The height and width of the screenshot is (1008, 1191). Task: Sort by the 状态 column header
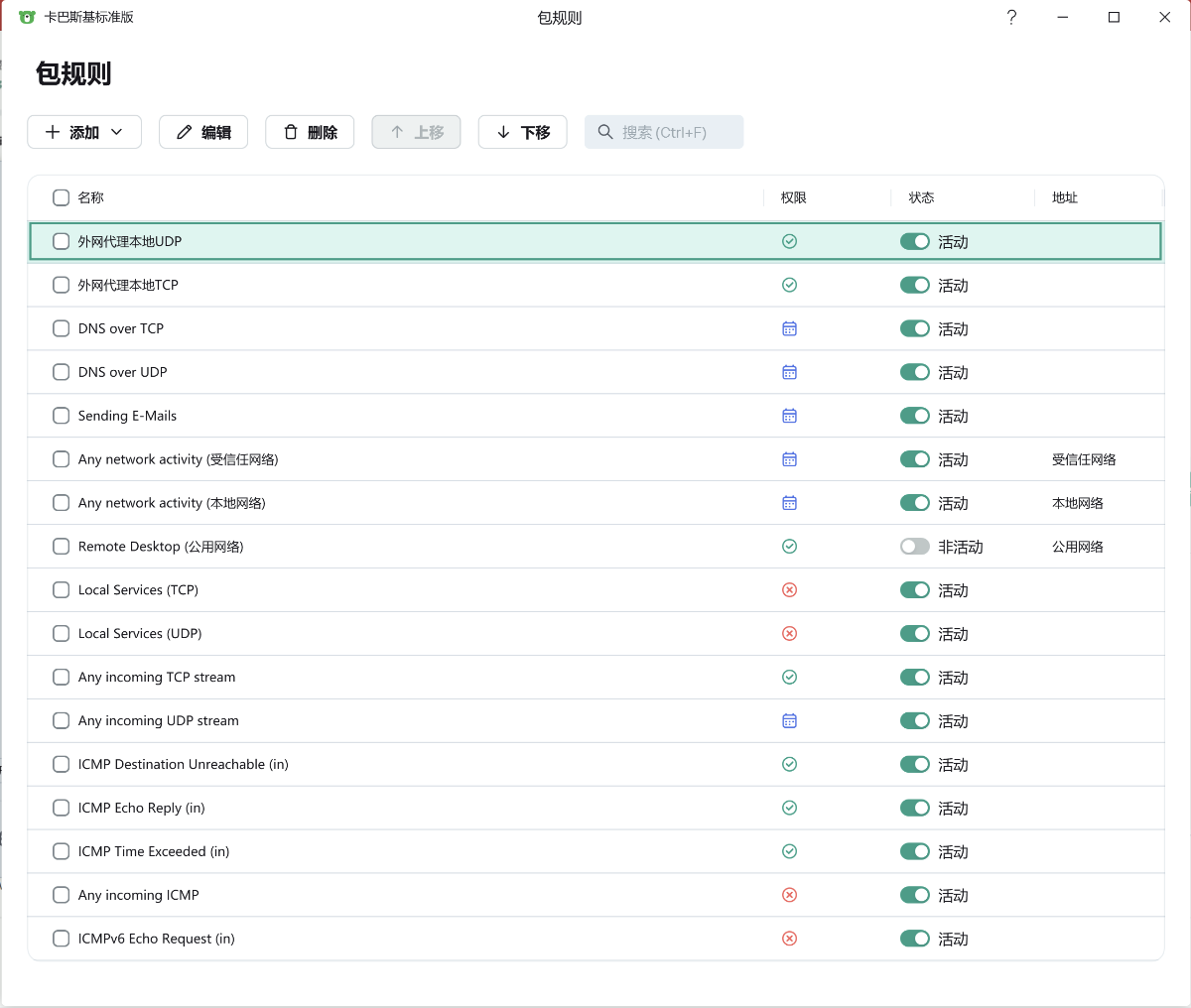click(921, 197)
